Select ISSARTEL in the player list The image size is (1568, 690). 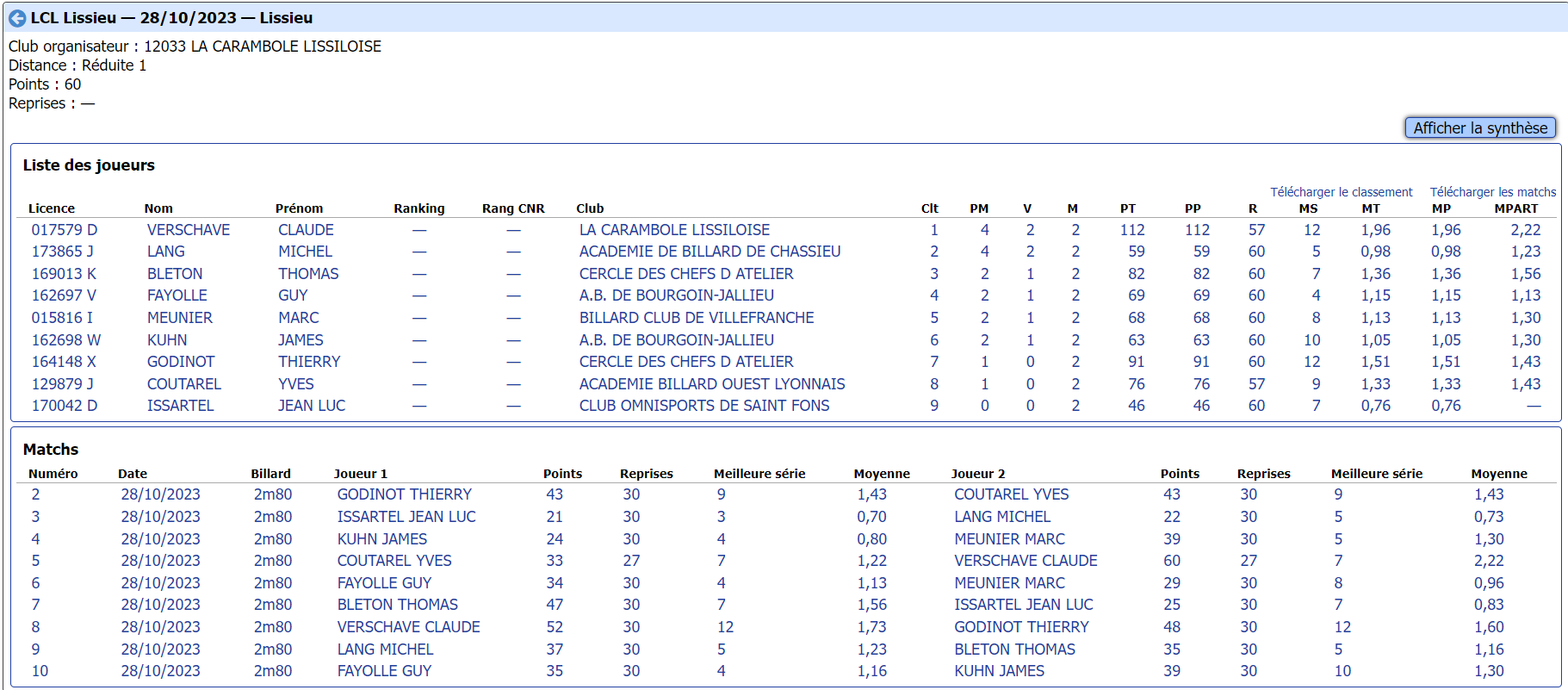[180, 406]
